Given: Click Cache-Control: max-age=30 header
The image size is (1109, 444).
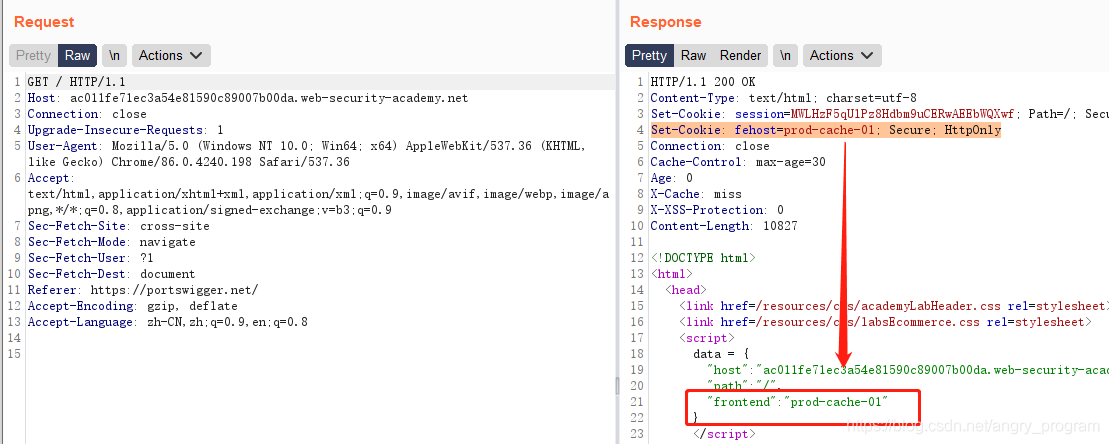Looking at the screenshot, I should (738, 162).
